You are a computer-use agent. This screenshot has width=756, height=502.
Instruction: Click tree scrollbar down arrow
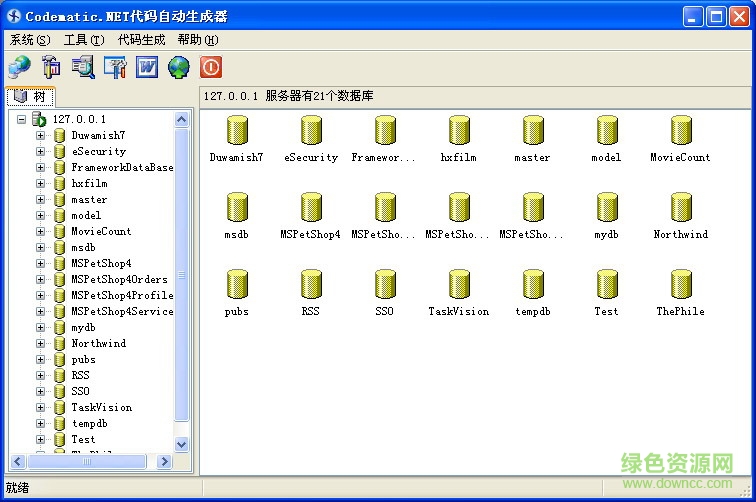click(x=182, y=444)
